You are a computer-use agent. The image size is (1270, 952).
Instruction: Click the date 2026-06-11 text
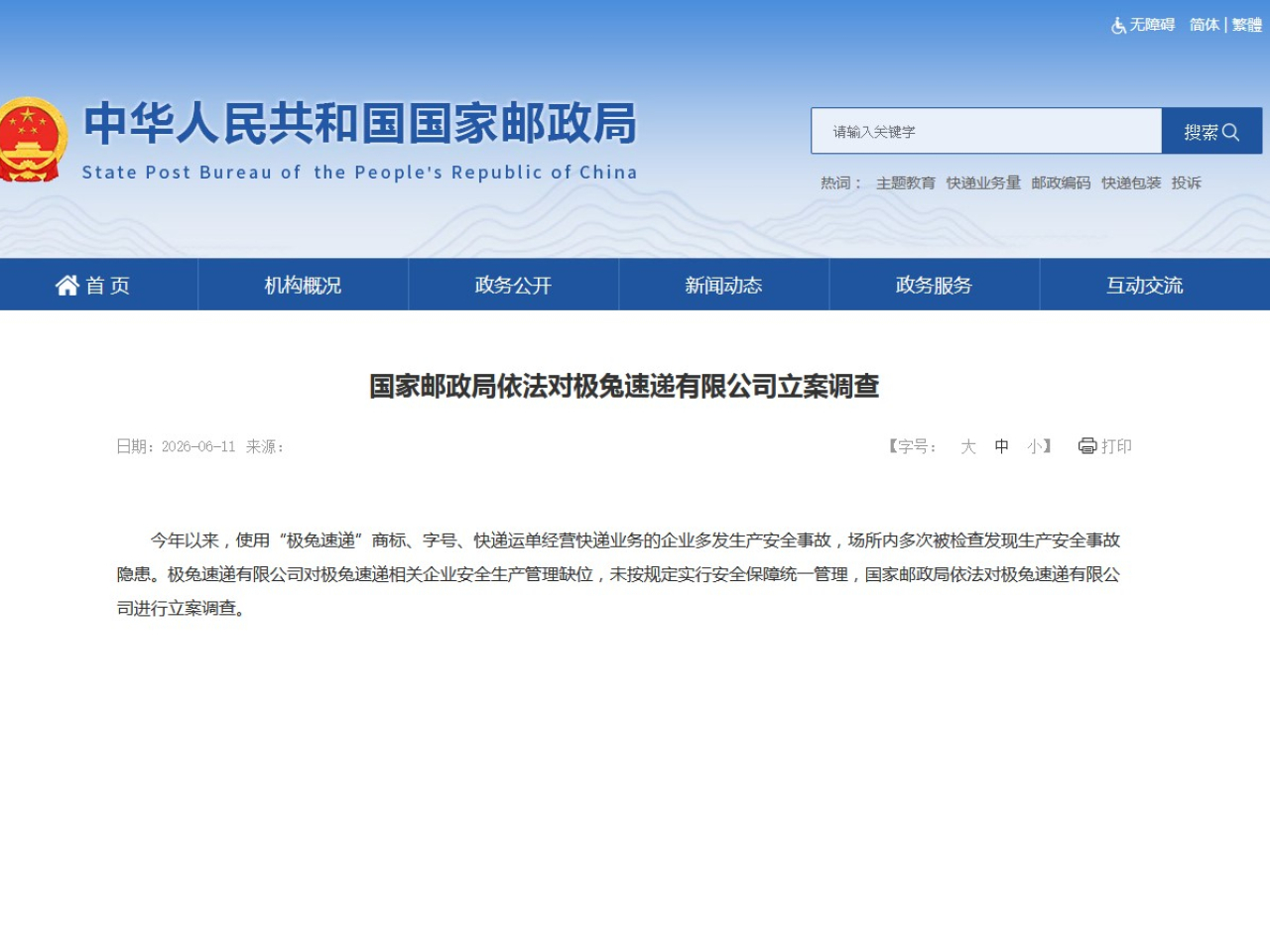198,446
